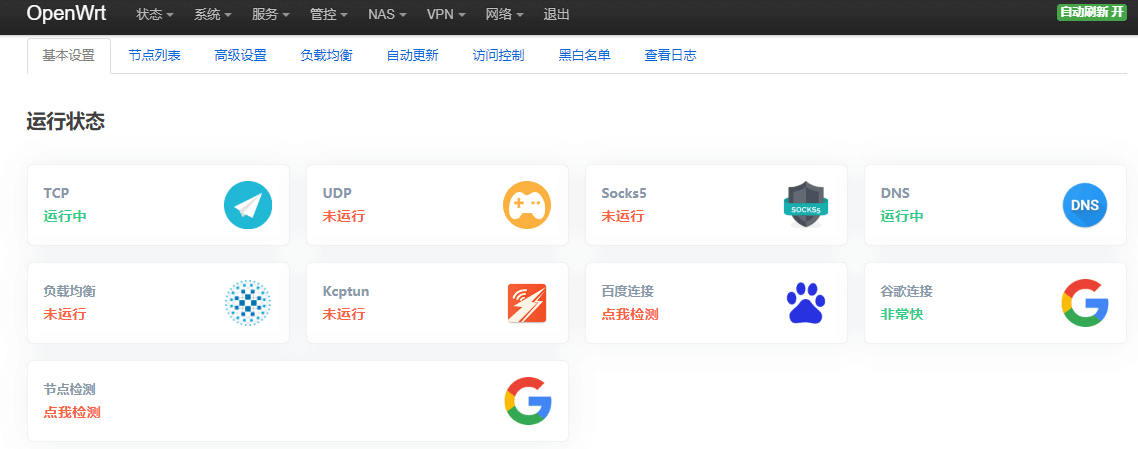The width and height of the screenshot is (1138, 449).
Task: Toggle the 自动刷新 开 auto-refresh badge
Action: (1091, 12)
